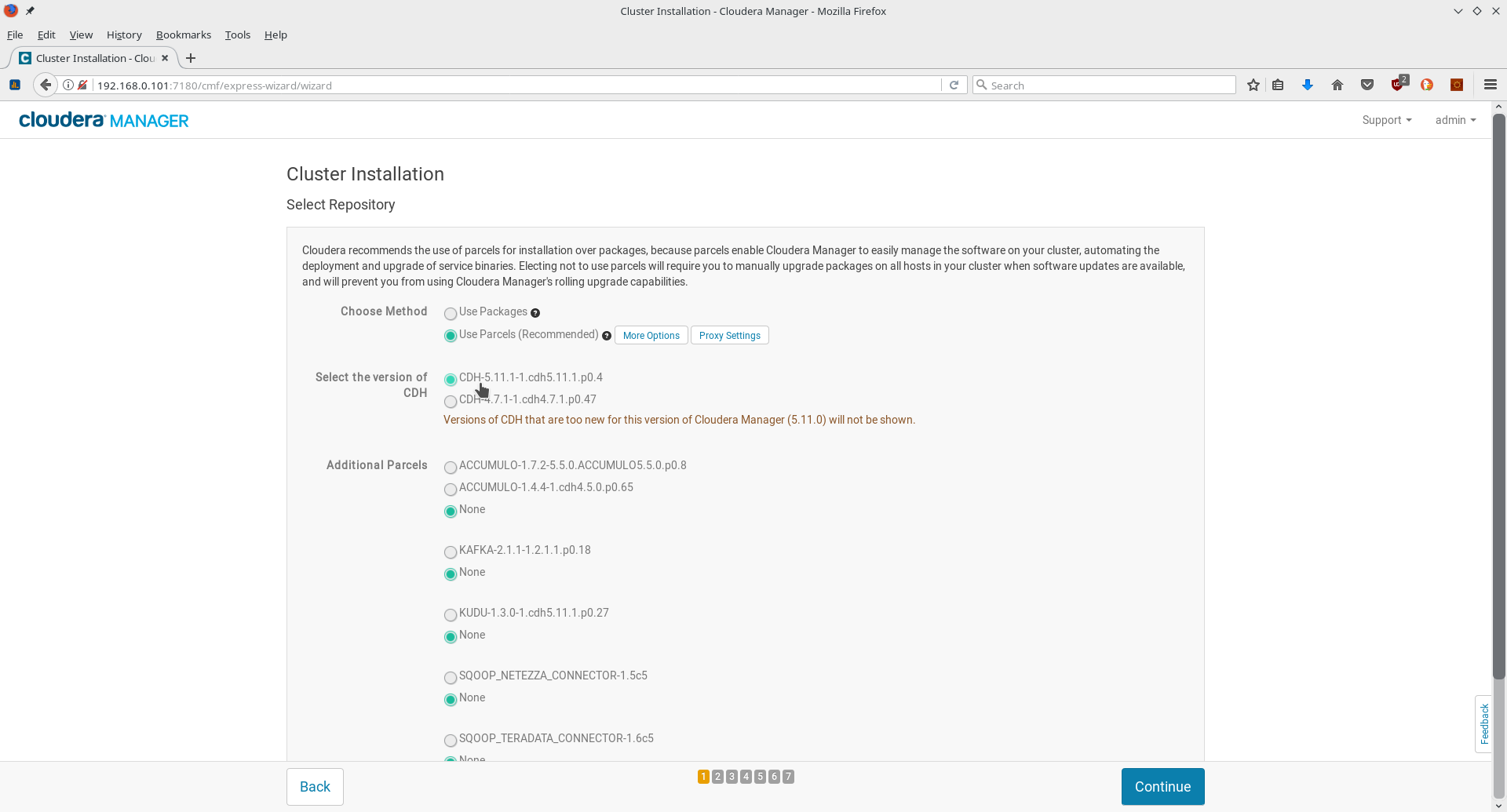The height and width of the screenshot is (812, 1507).
Task: Click the Firefox back arrow button
Action: (46, 85)
